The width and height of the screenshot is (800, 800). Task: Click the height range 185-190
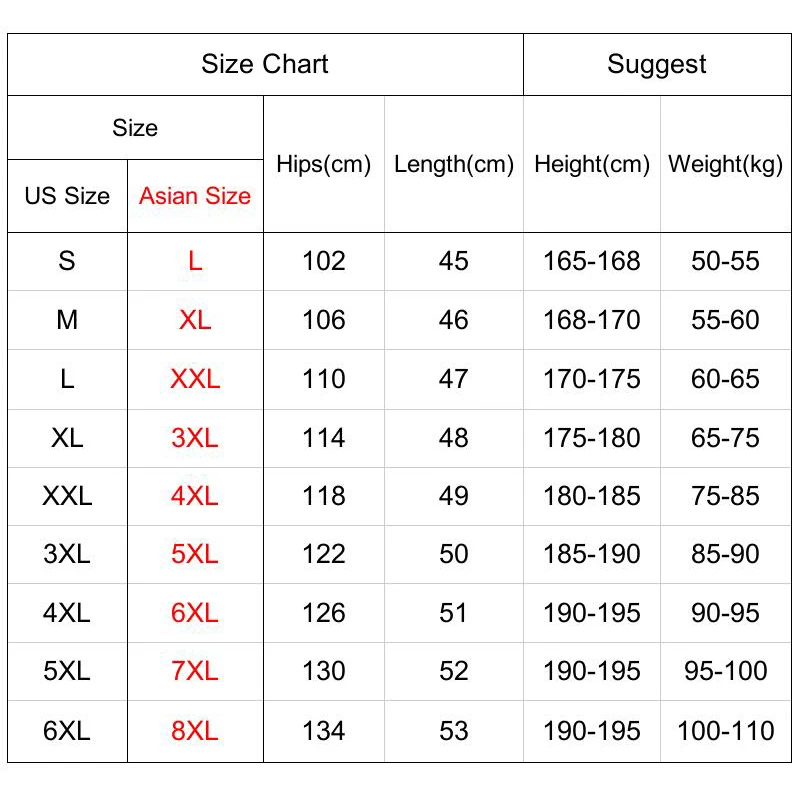[x=592, y=554]
